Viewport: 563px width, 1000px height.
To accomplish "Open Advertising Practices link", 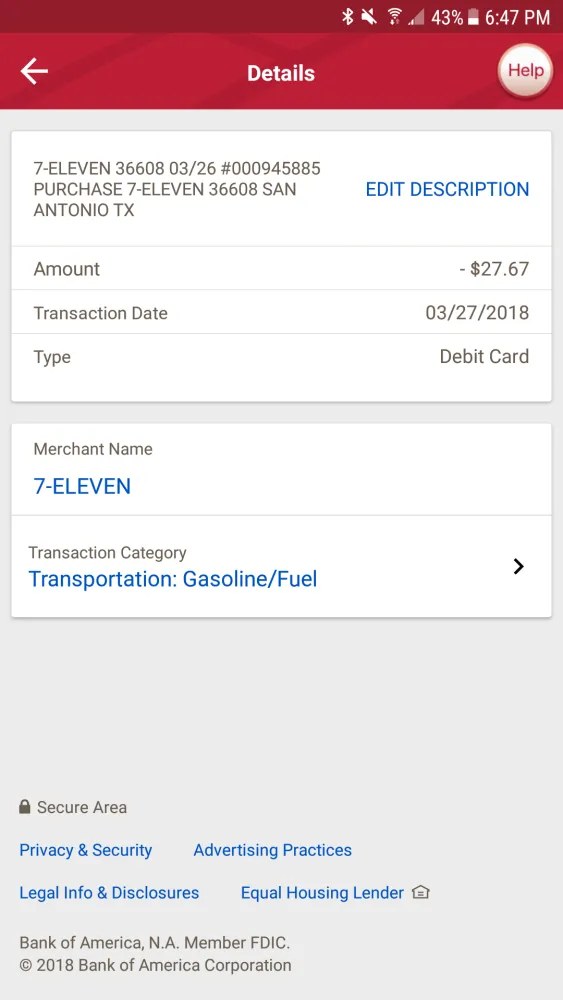I will (272, 850).
